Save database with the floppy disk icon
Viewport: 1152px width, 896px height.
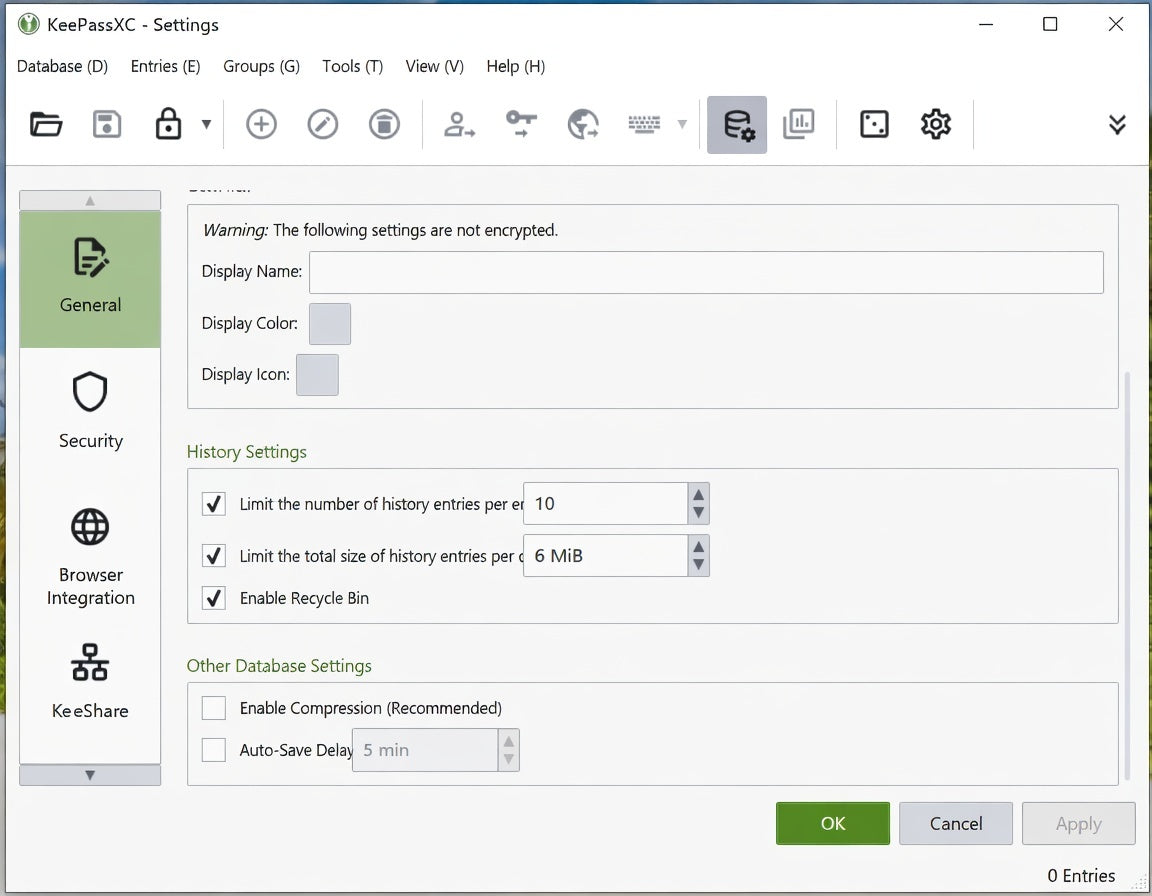tap(107, 124)
